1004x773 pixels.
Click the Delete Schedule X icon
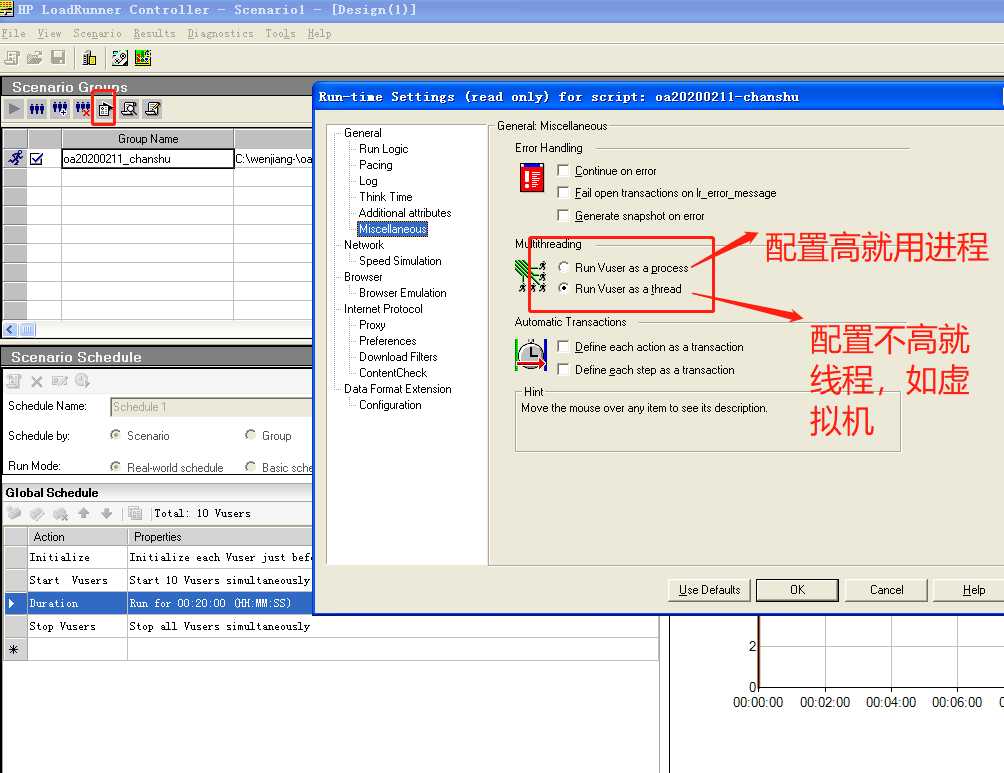(x=37, y=381)
